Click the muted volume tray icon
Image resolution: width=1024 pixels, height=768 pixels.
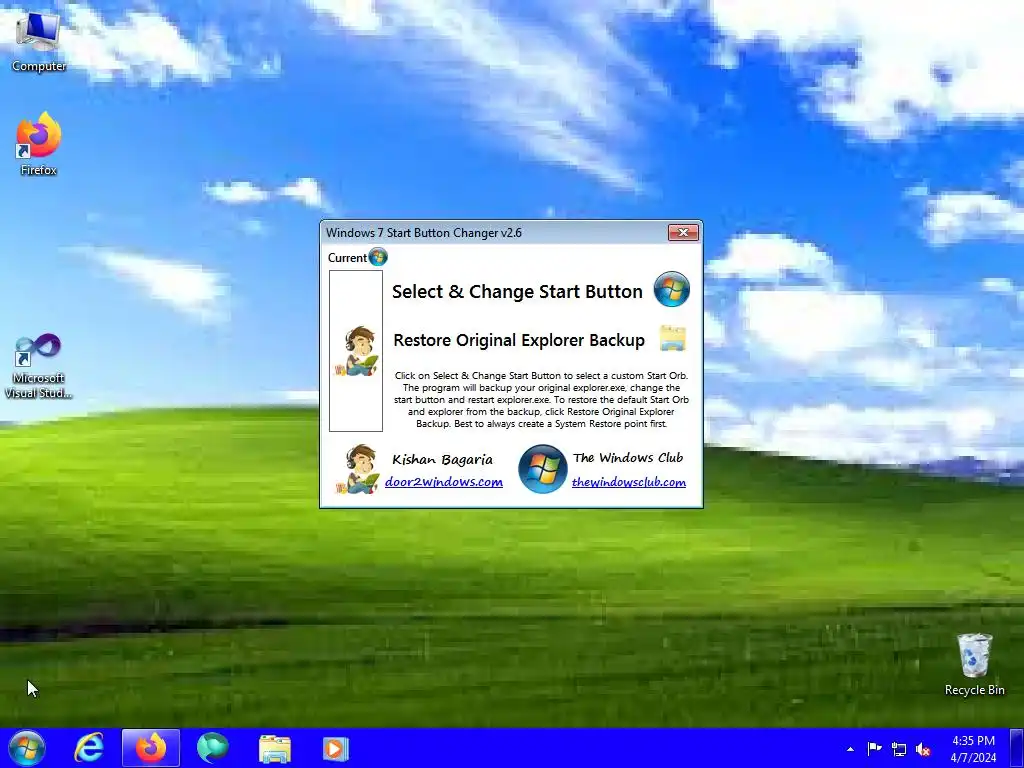(923, 749)
